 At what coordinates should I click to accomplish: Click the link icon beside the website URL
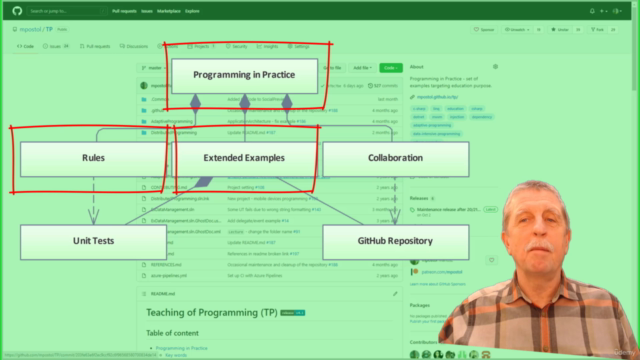[x=413, y=97]
